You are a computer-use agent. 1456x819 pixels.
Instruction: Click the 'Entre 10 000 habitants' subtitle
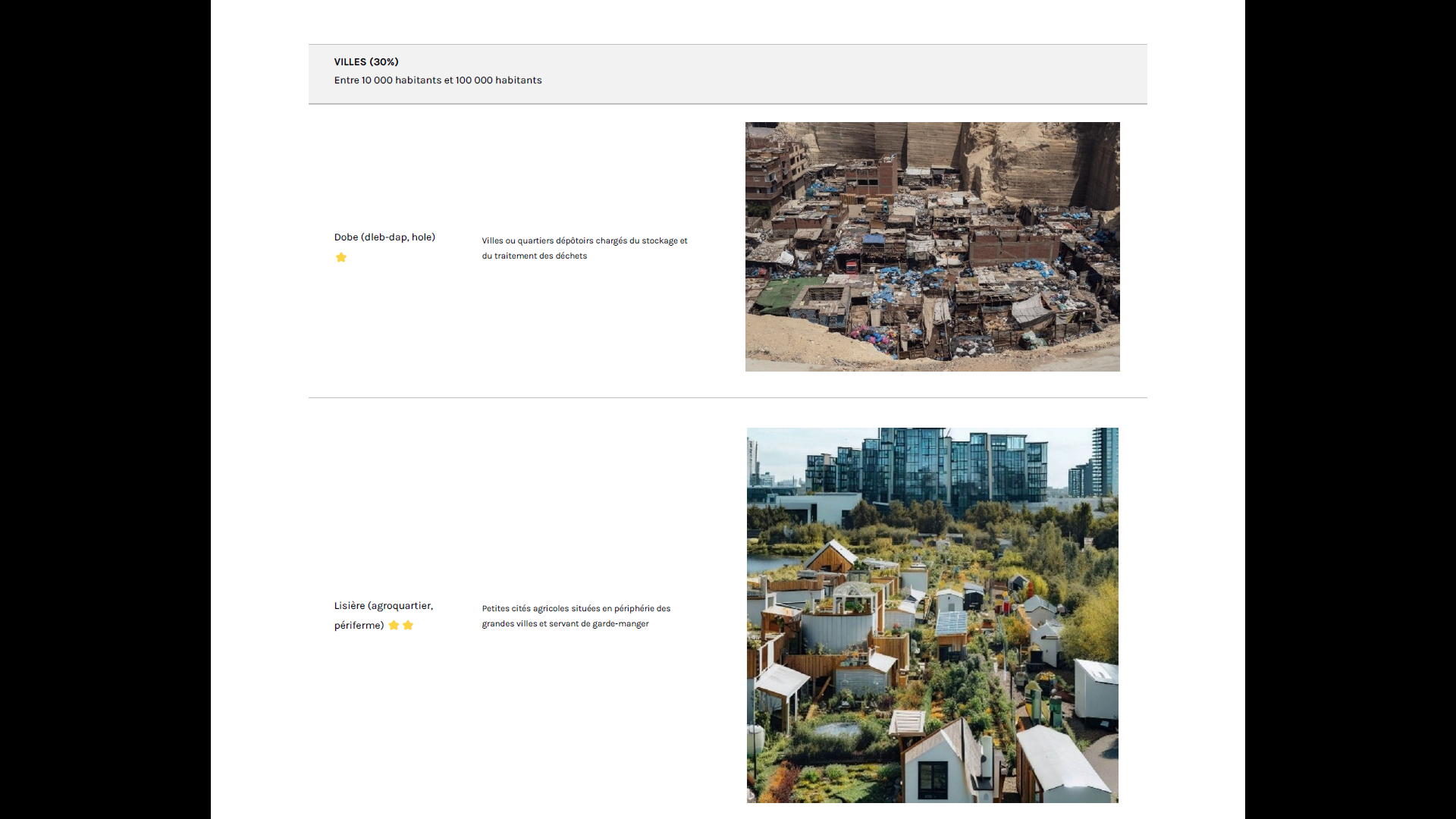click(x=438, y=80)
